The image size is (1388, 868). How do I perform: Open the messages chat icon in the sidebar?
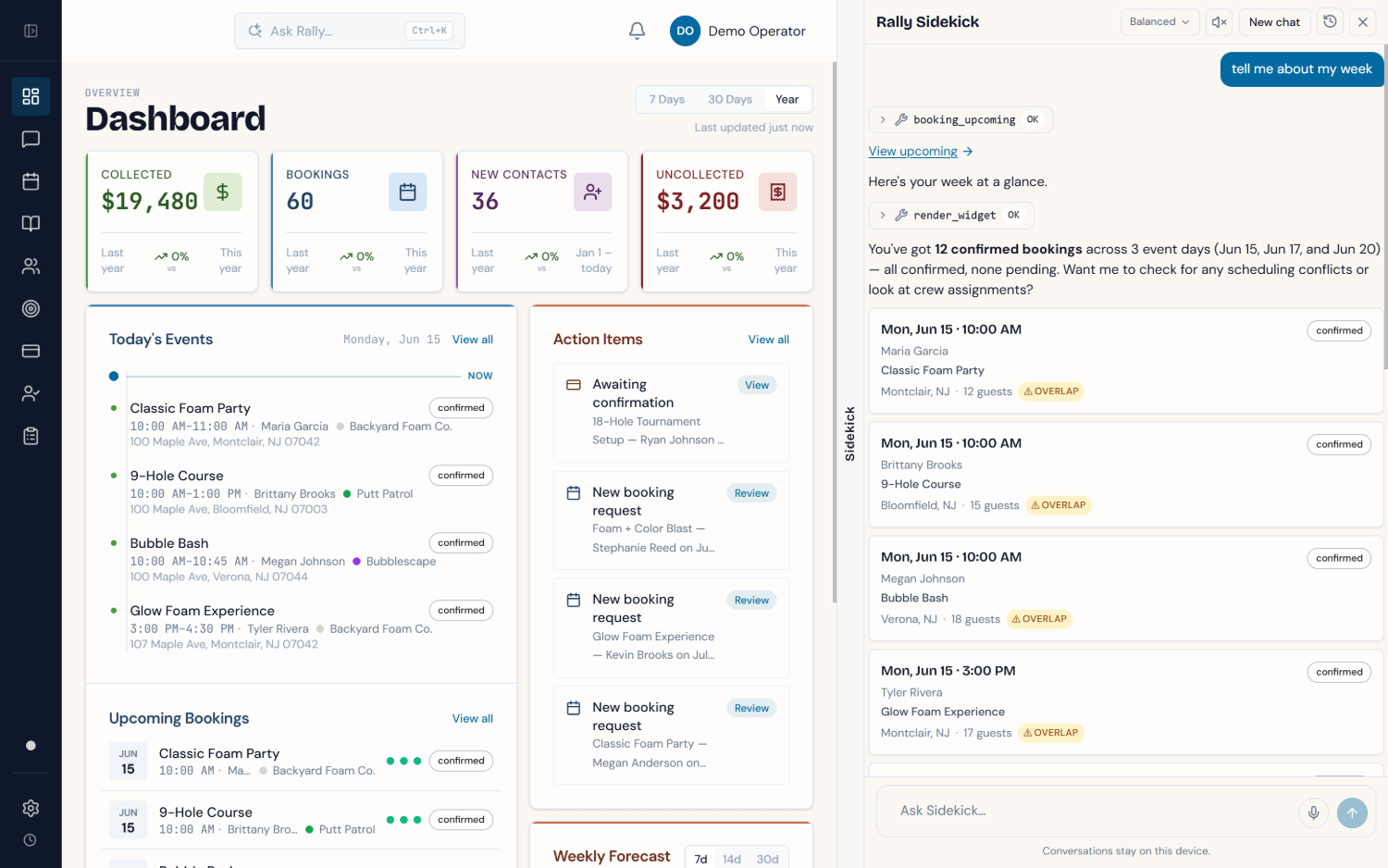pyautogui.click(x=31, y=139)
